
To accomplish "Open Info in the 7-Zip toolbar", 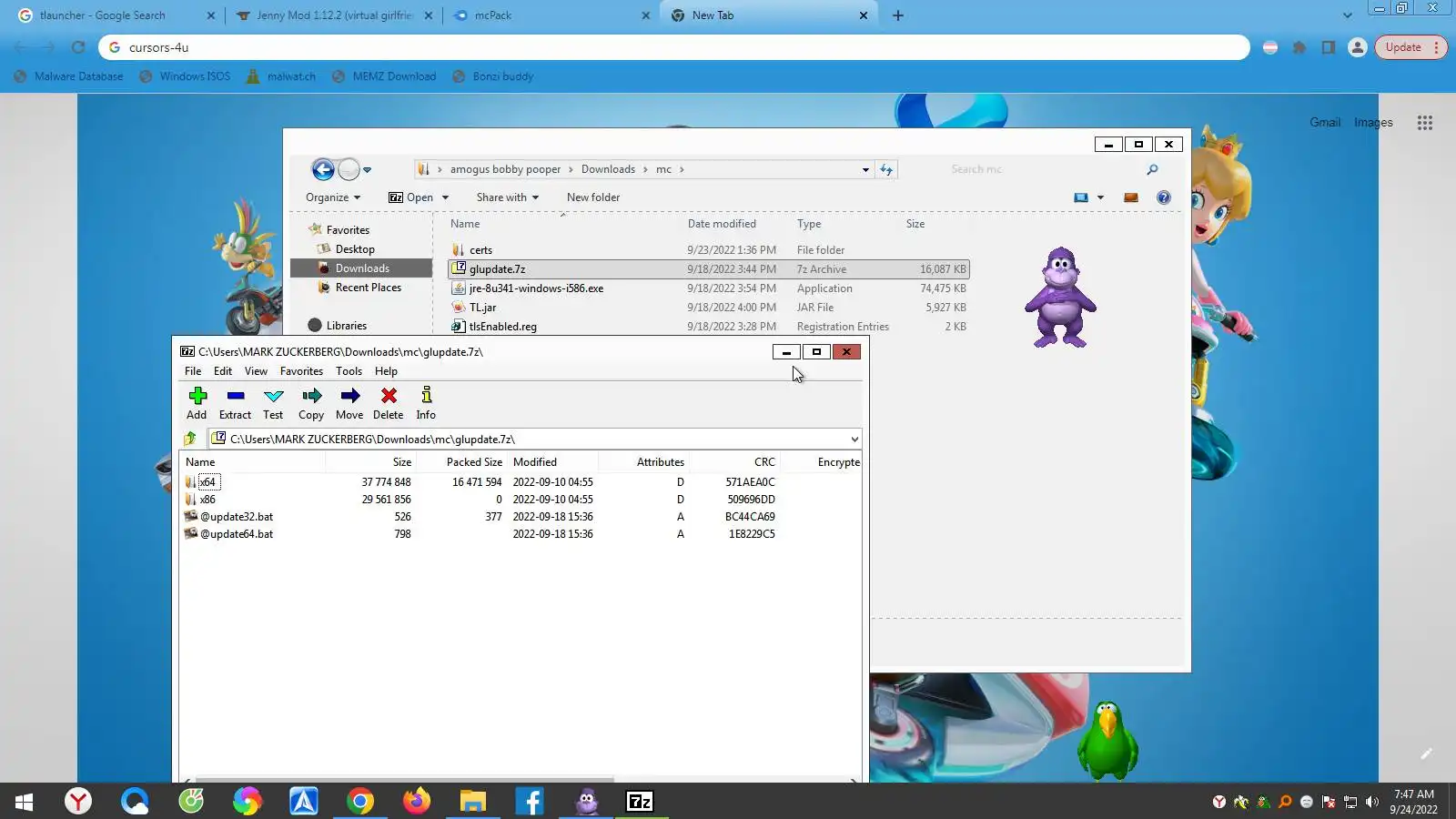I will coord(426,403).
